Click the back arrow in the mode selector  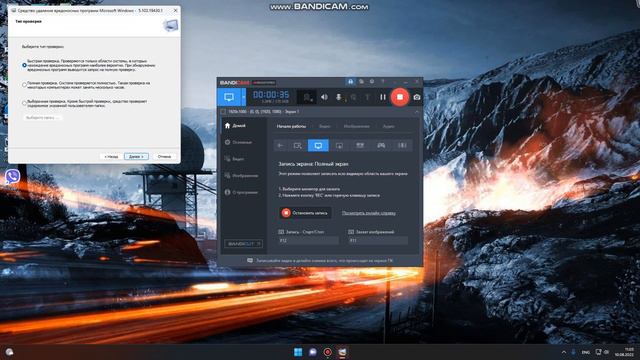coord(280,145)
